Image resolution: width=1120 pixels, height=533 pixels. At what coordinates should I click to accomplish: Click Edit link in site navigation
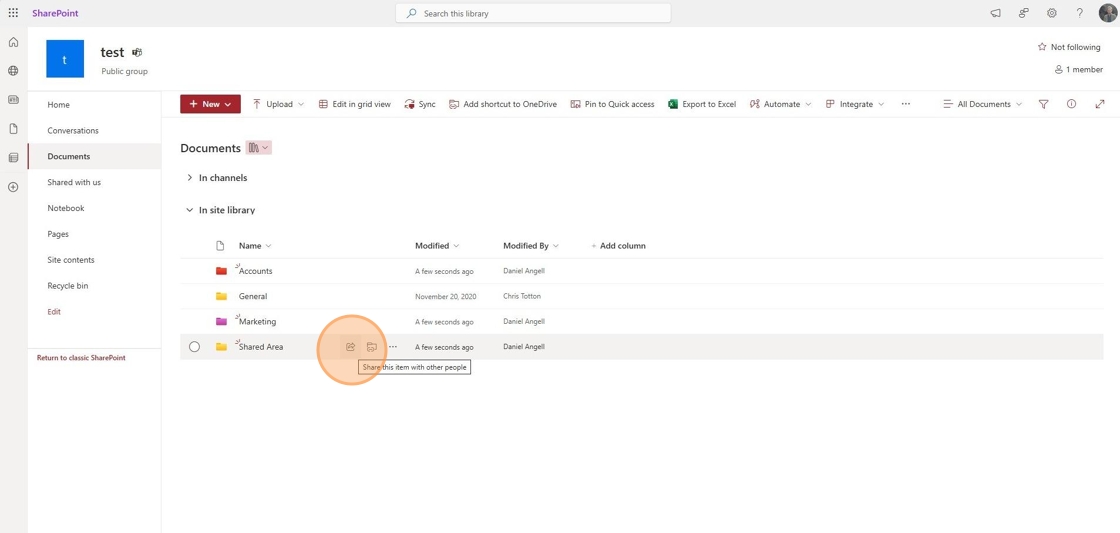[54, 312]
